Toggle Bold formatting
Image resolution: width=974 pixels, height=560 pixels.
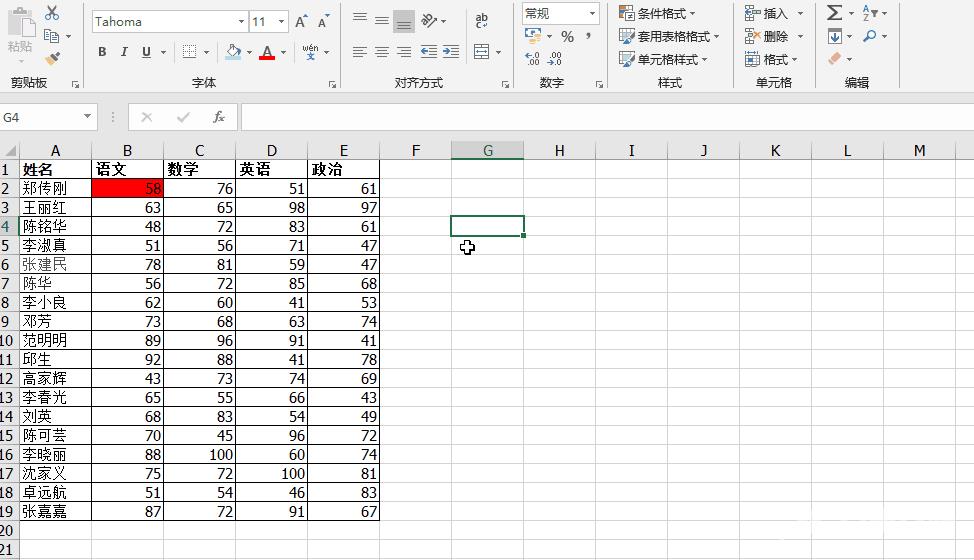[102, 52]
